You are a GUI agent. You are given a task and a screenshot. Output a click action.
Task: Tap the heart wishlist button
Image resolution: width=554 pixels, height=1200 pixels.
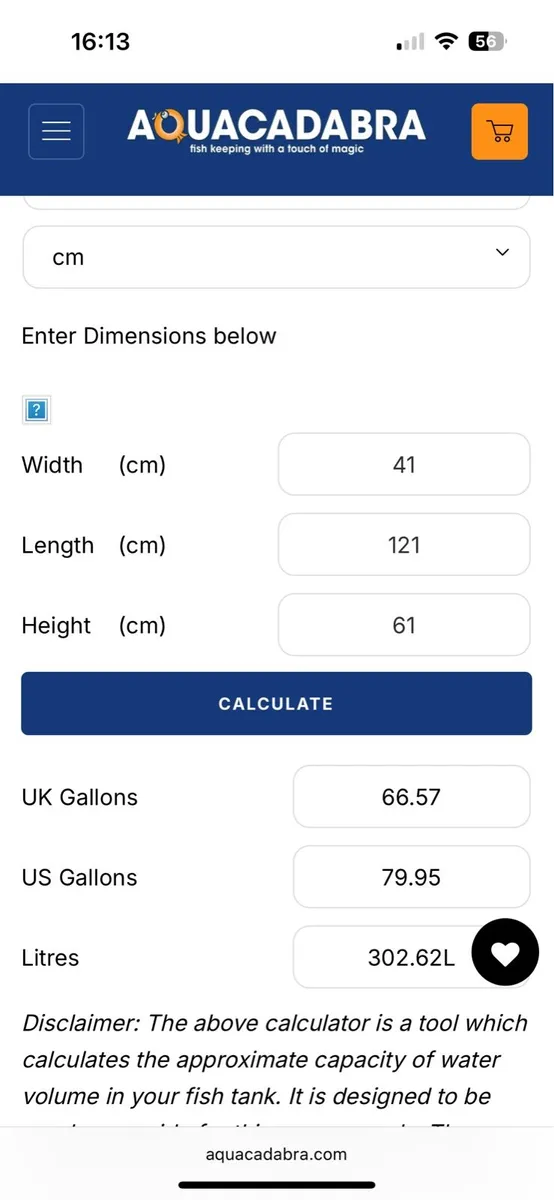pos(505,954)
